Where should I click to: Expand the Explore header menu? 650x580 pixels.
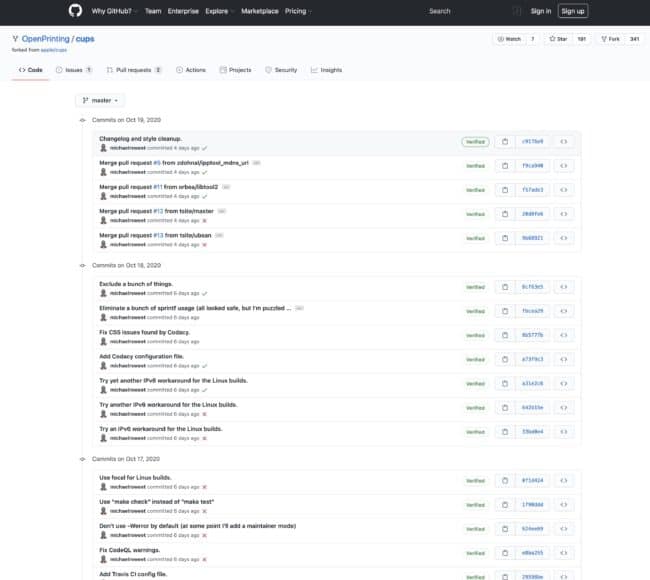click(219, 11)
